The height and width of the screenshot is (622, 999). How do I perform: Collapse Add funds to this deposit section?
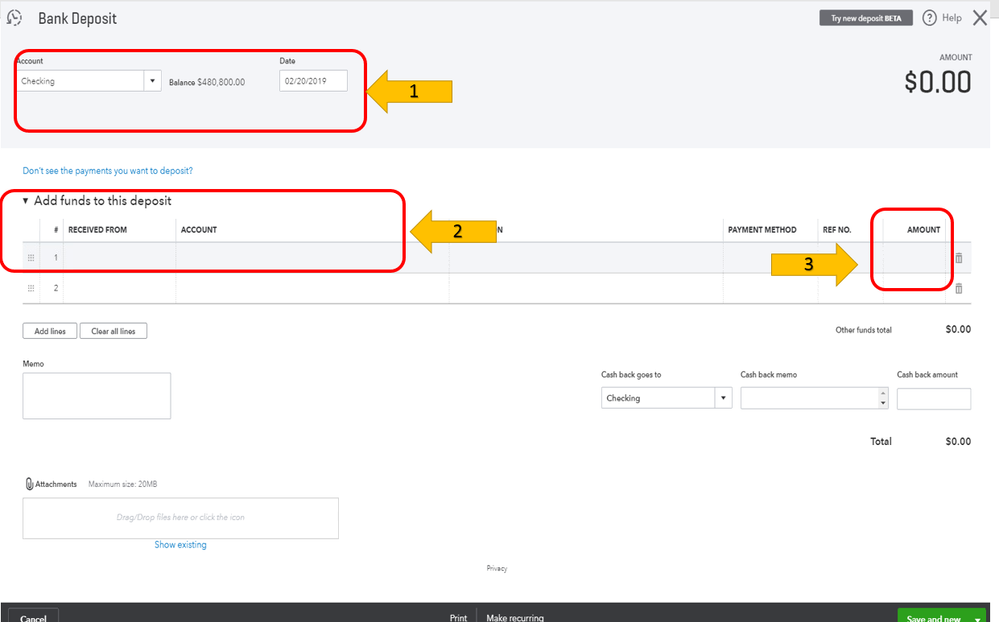click(x=25, y=201)
